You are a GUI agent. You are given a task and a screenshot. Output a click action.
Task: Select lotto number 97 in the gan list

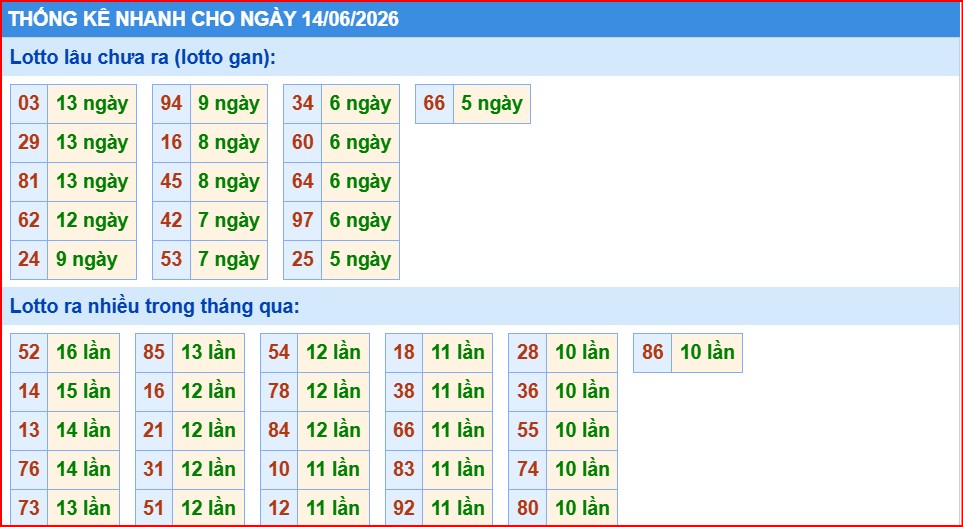tap(303, 221)
